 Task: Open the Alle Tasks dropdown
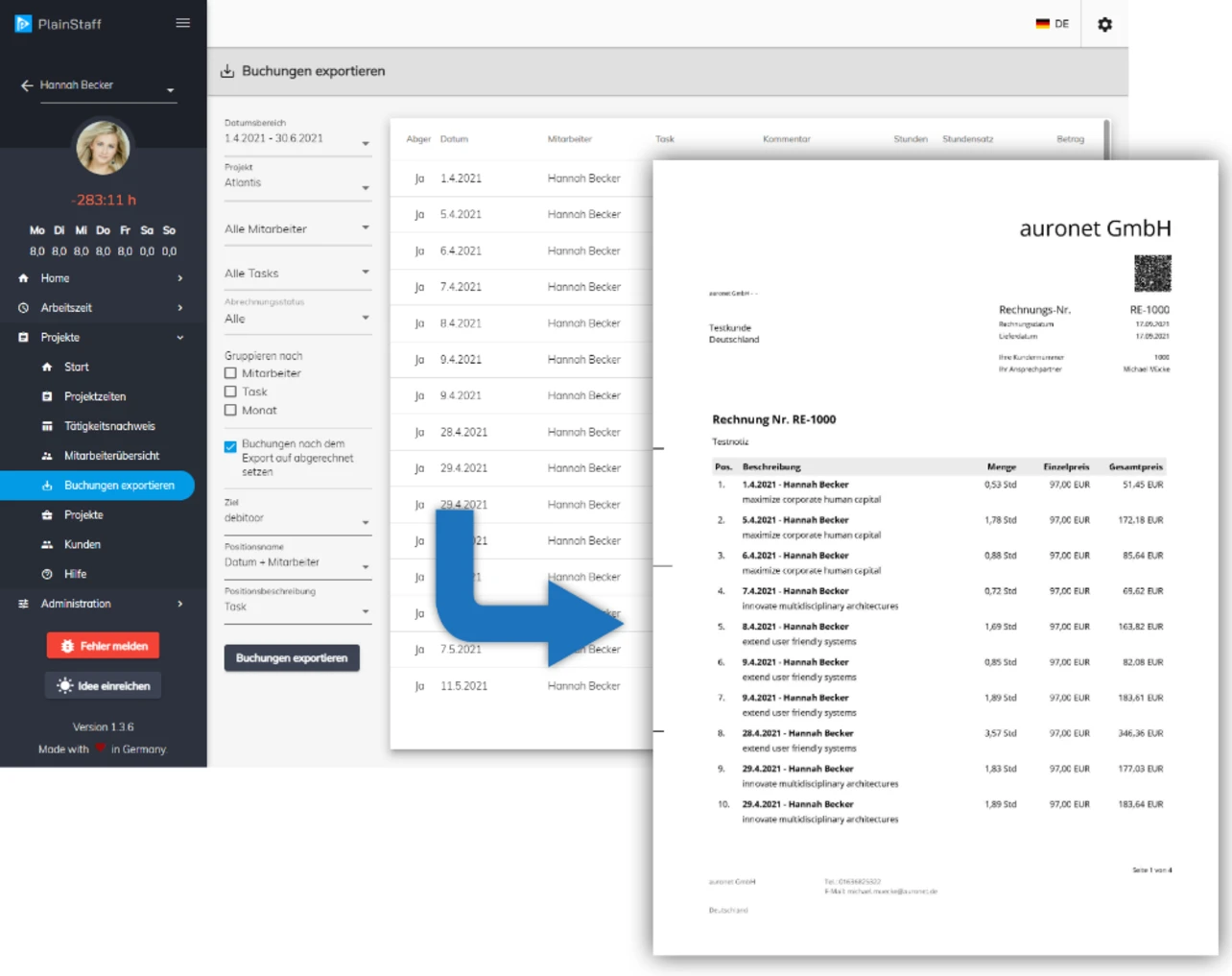pyautogui.click(x=297, y=274)
